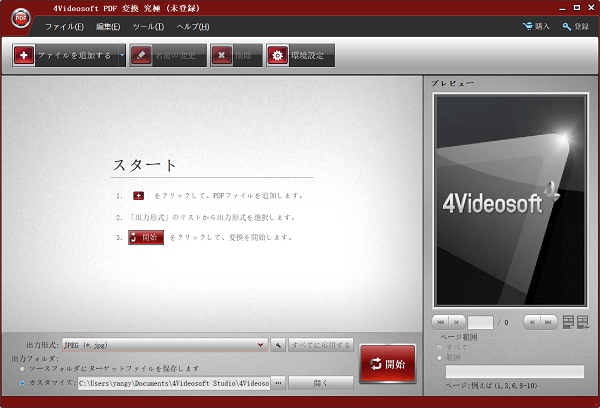
Task: Open the Tools (ツール) menu
Action: pyautogui.click(x=147, y=26)
